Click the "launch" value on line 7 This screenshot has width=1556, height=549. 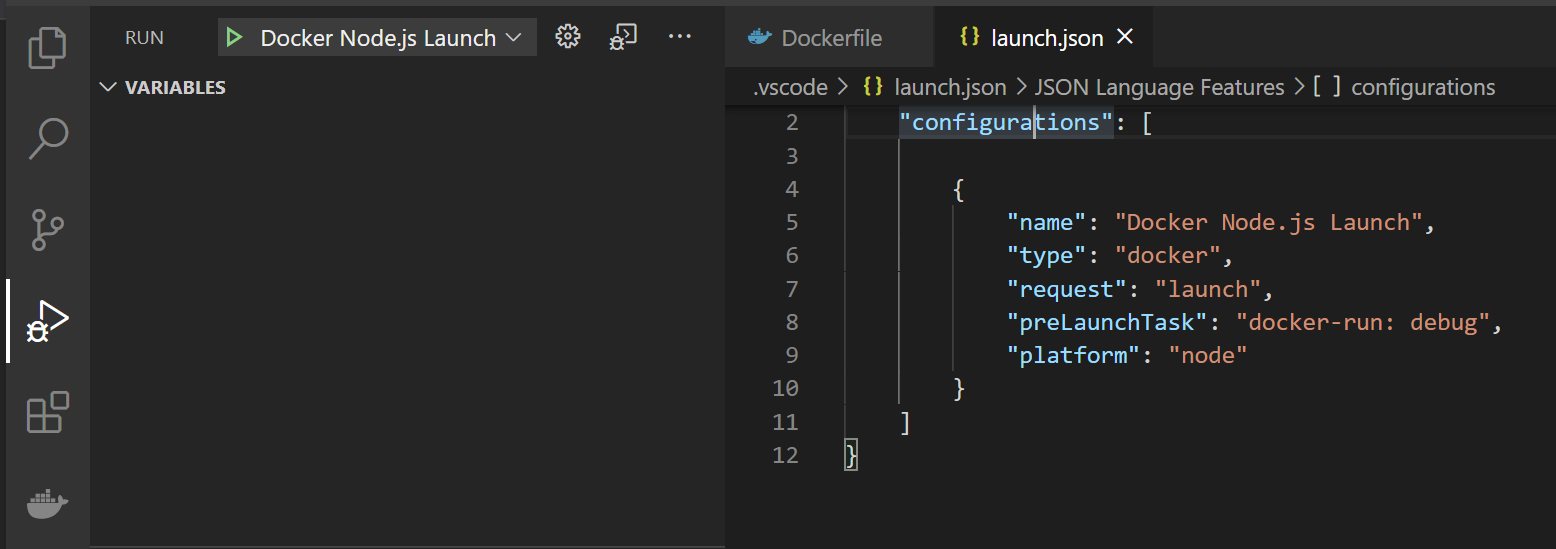1208,290
